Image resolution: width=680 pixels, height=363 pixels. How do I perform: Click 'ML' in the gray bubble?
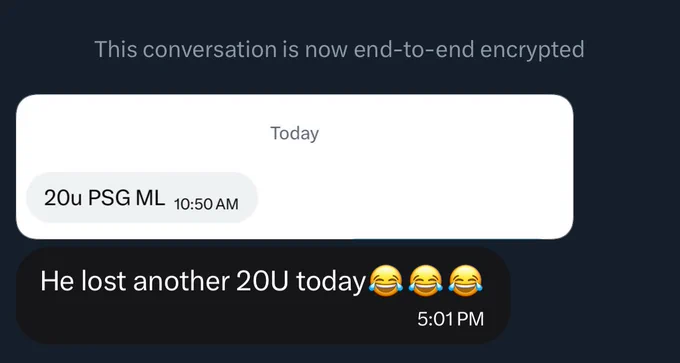coord(150,198)
